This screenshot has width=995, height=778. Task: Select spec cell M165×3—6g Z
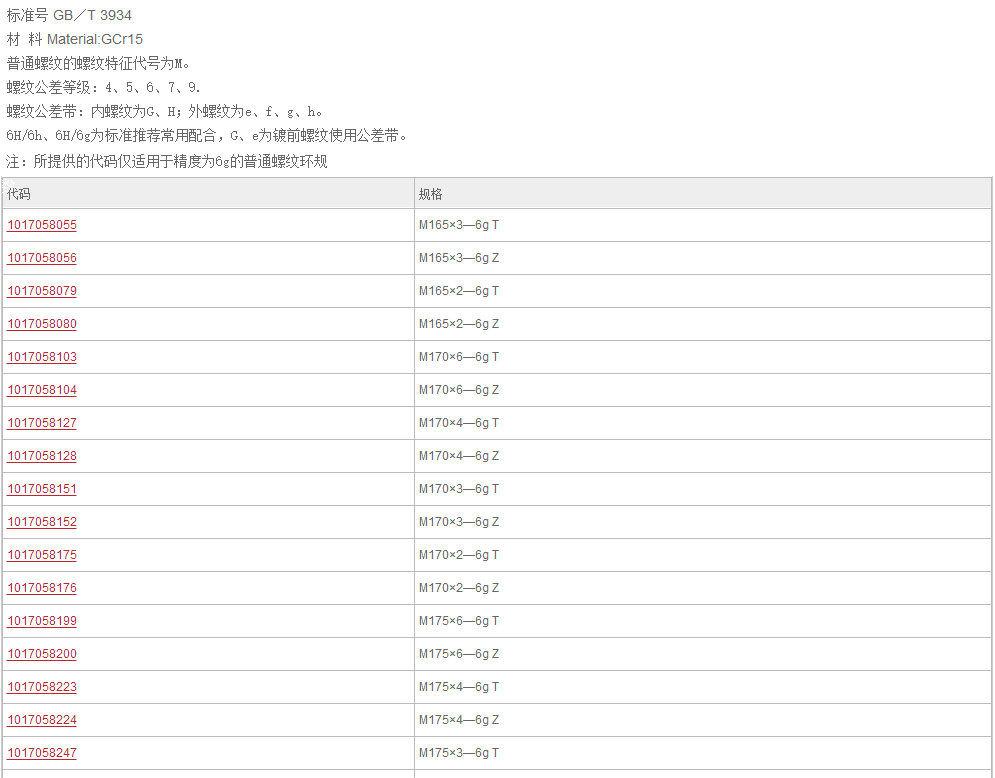(x=703, y=258)
